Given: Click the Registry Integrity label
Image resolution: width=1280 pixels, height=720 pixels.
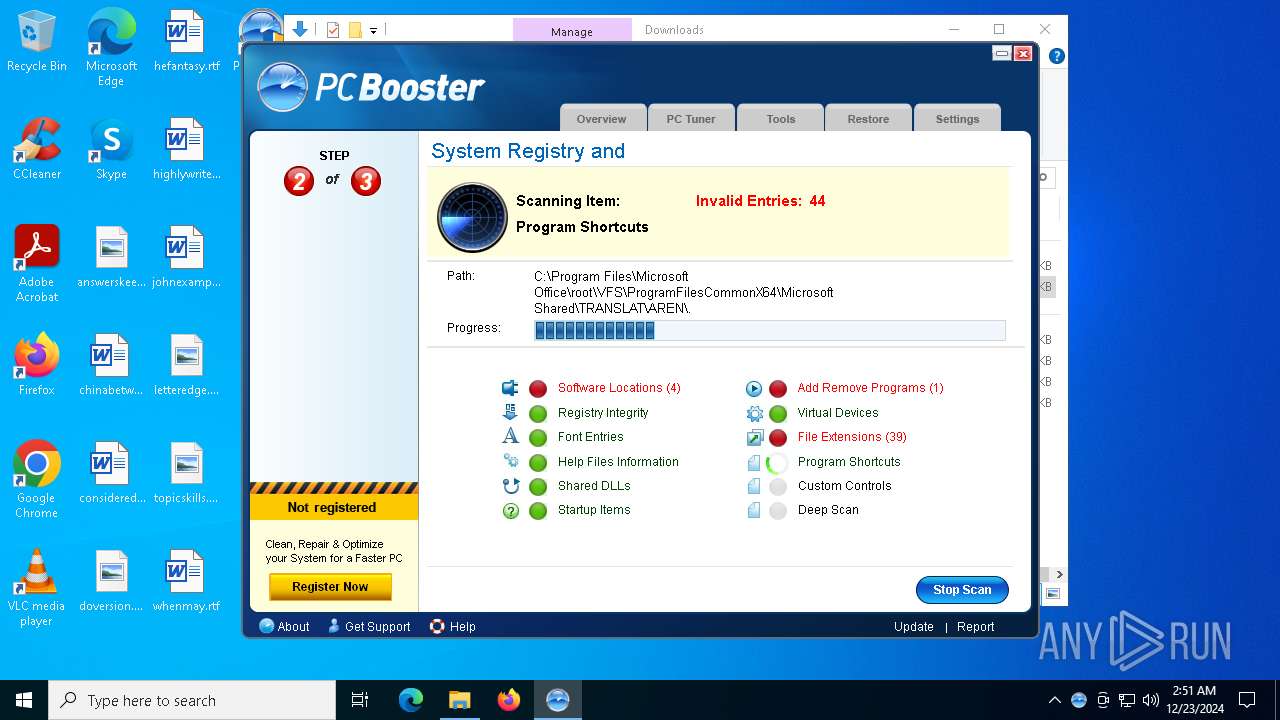Looking at the screenshot, I should [603, 413].
